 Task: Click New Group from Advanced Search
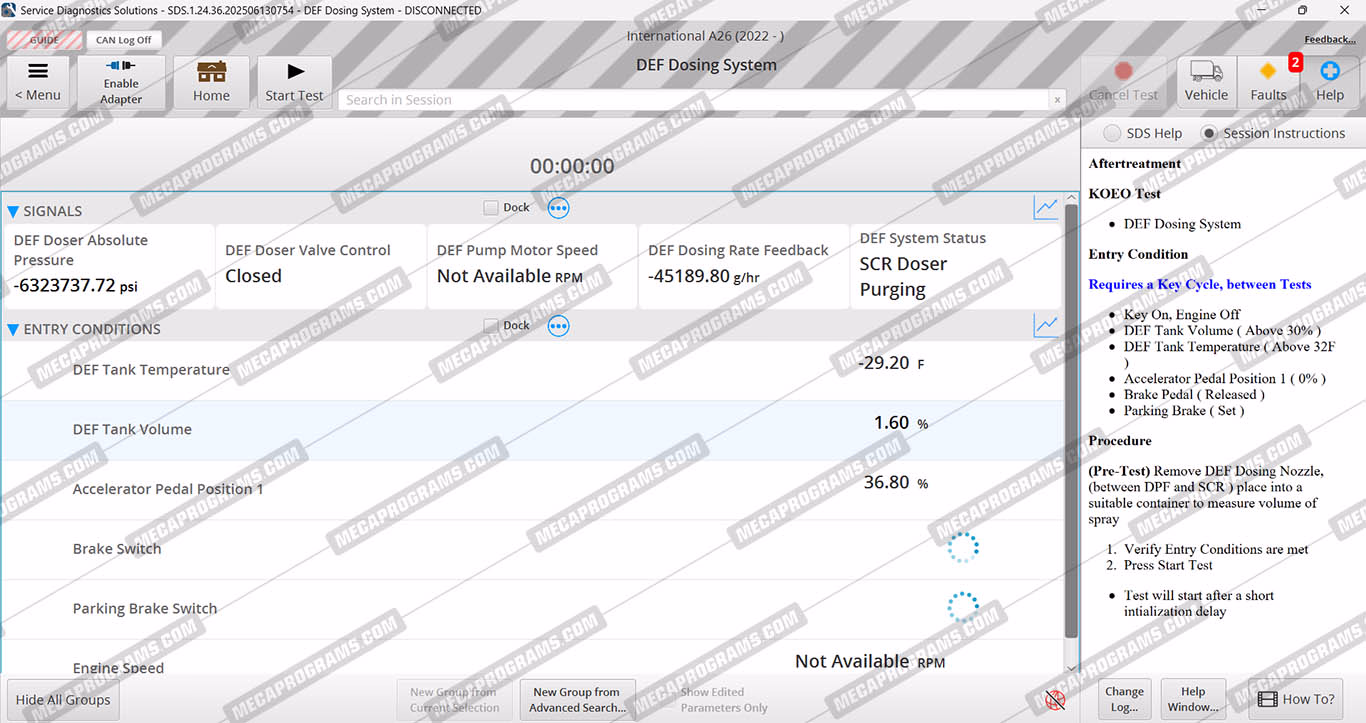pyautogui.click(x=577, y=699)
